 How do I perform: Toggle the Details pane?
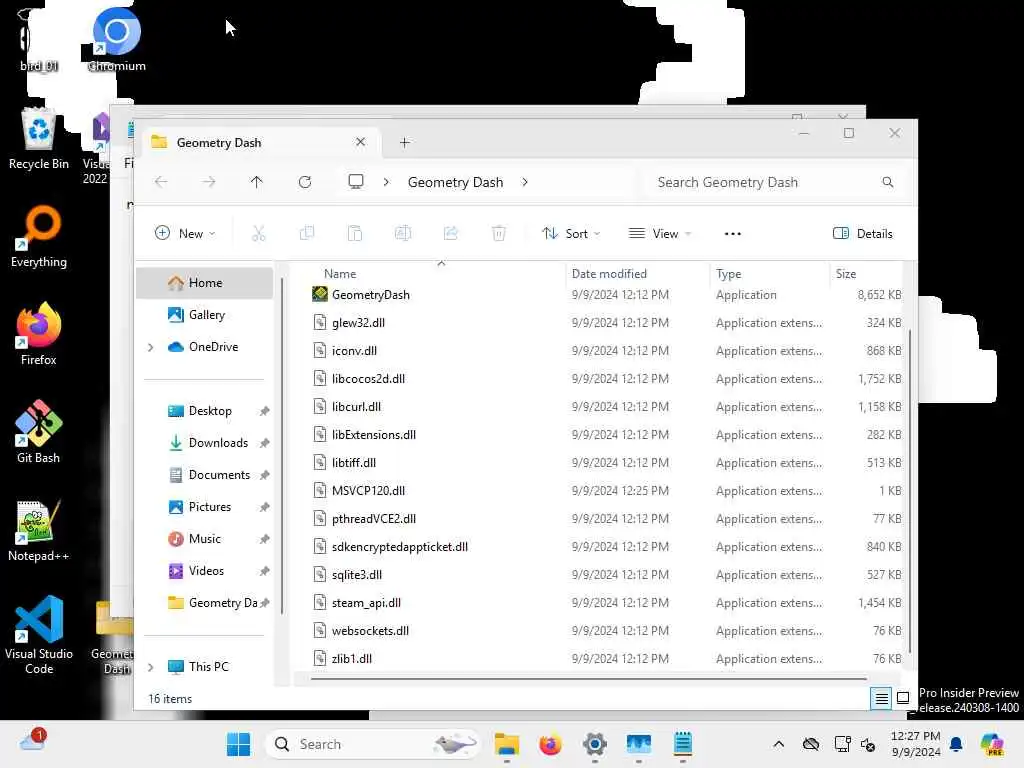pyautogui.click(x=863, y=233)
